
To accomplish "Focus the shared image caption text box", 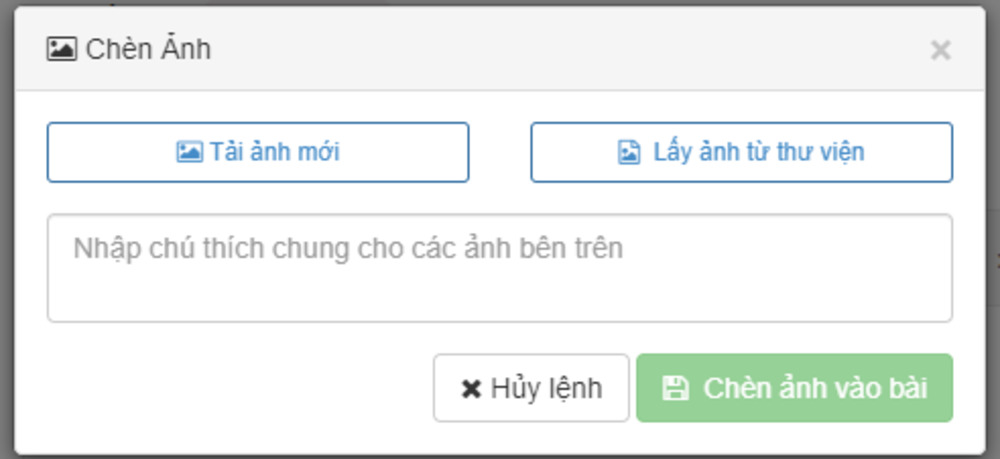I will point(499,268).
